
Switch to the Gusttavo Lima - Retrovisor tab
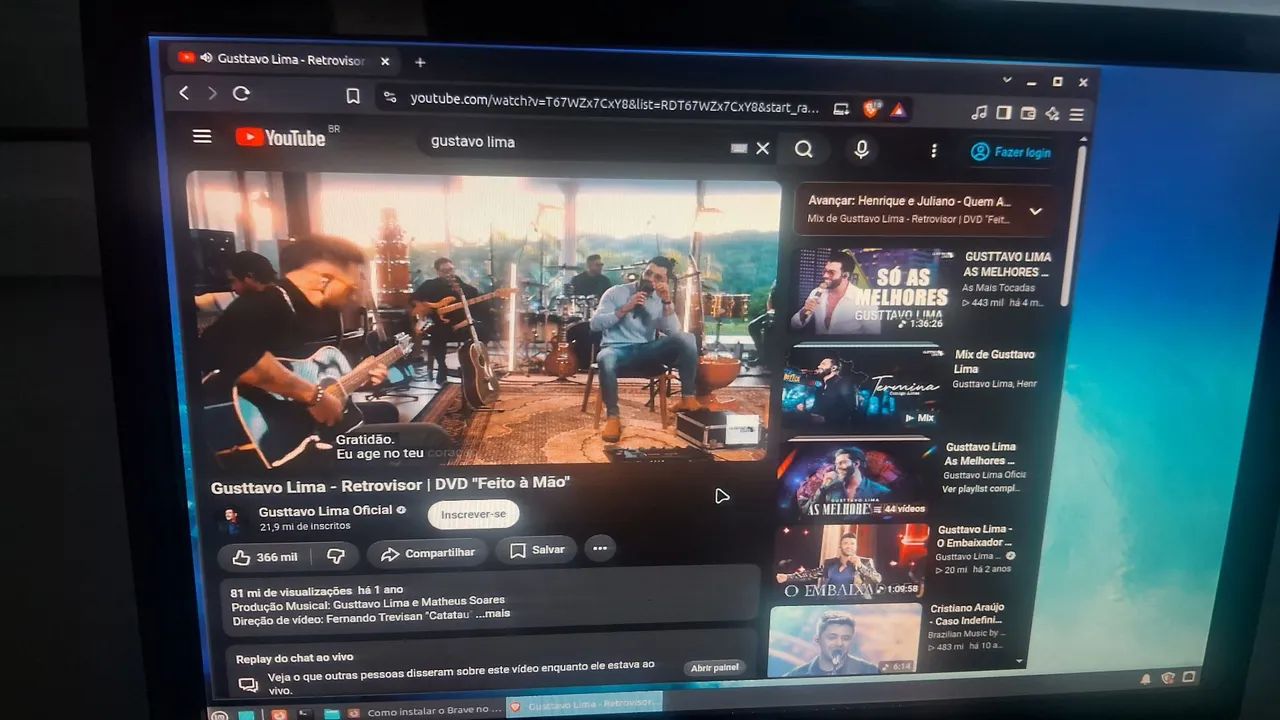pyautogui.click(x=283, y=59)
